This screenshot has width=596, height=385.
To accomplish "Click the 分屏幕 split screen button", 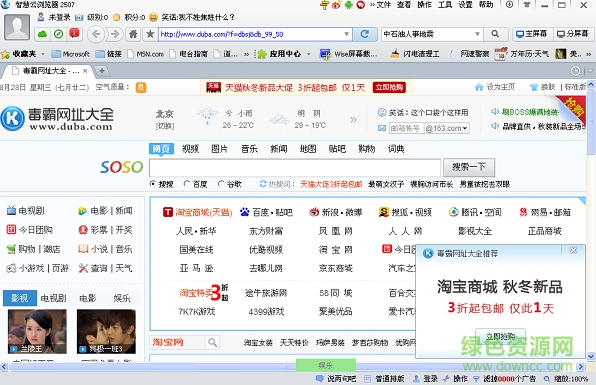I will click(x=572, y=34).
